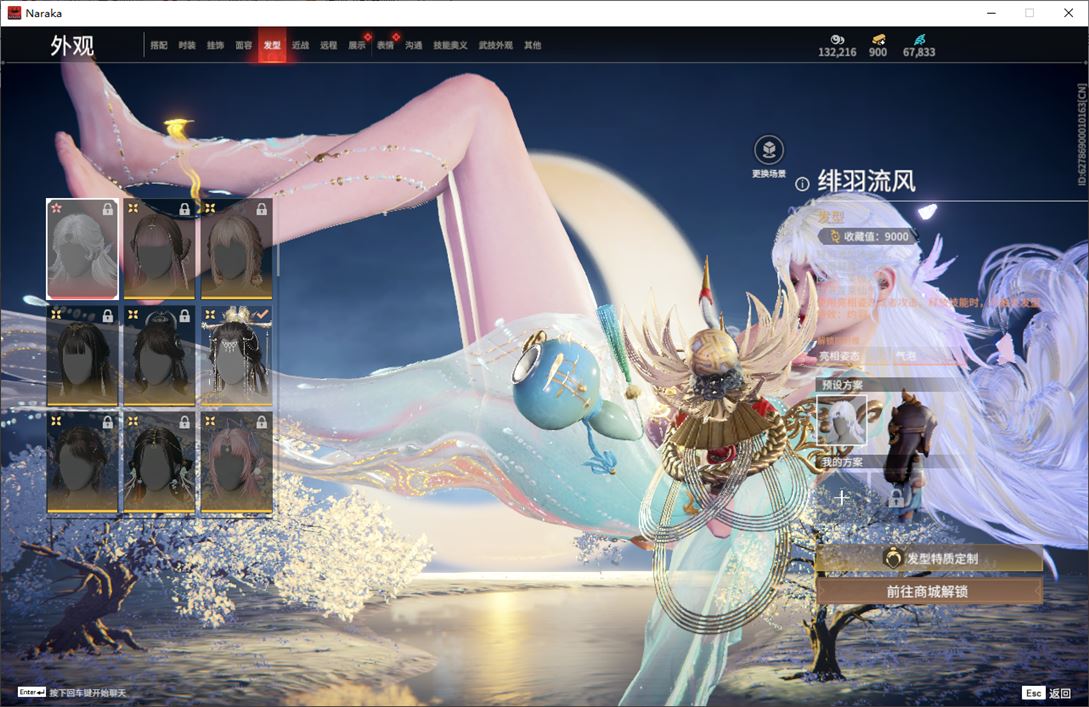This screenshot has height=707, width=1089.
Task: Switch to the 武技外观 tab
Action: click(x=496, y=45)
